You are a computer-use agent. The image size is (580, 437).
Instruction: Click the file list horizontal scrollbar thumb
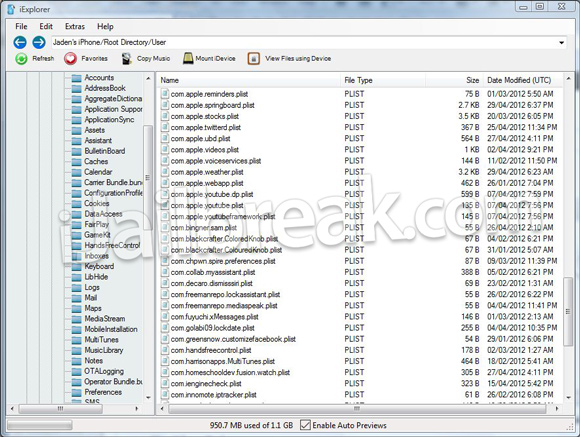(357, 409)
